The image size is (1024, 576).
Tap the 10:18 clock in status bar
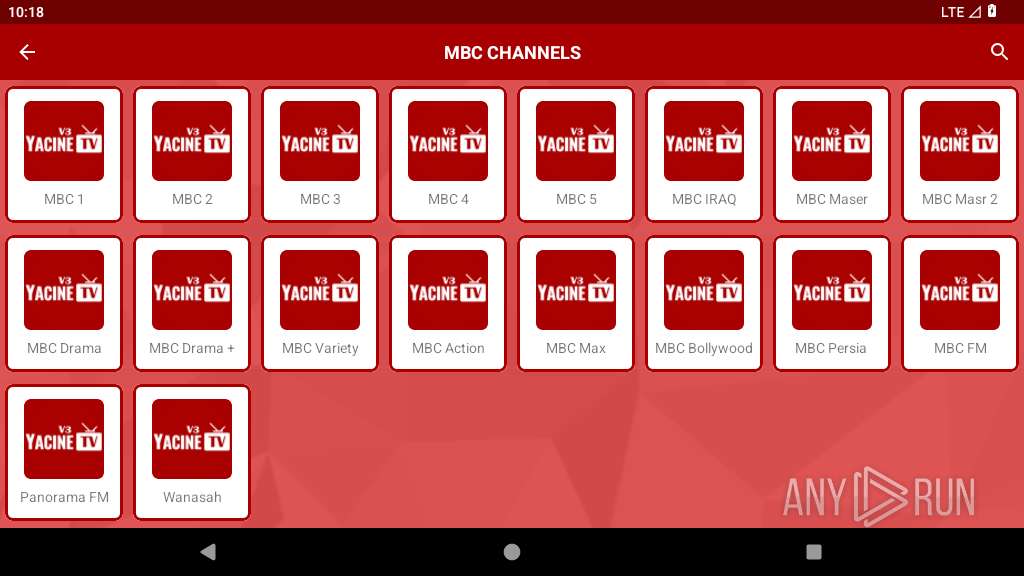26,12
